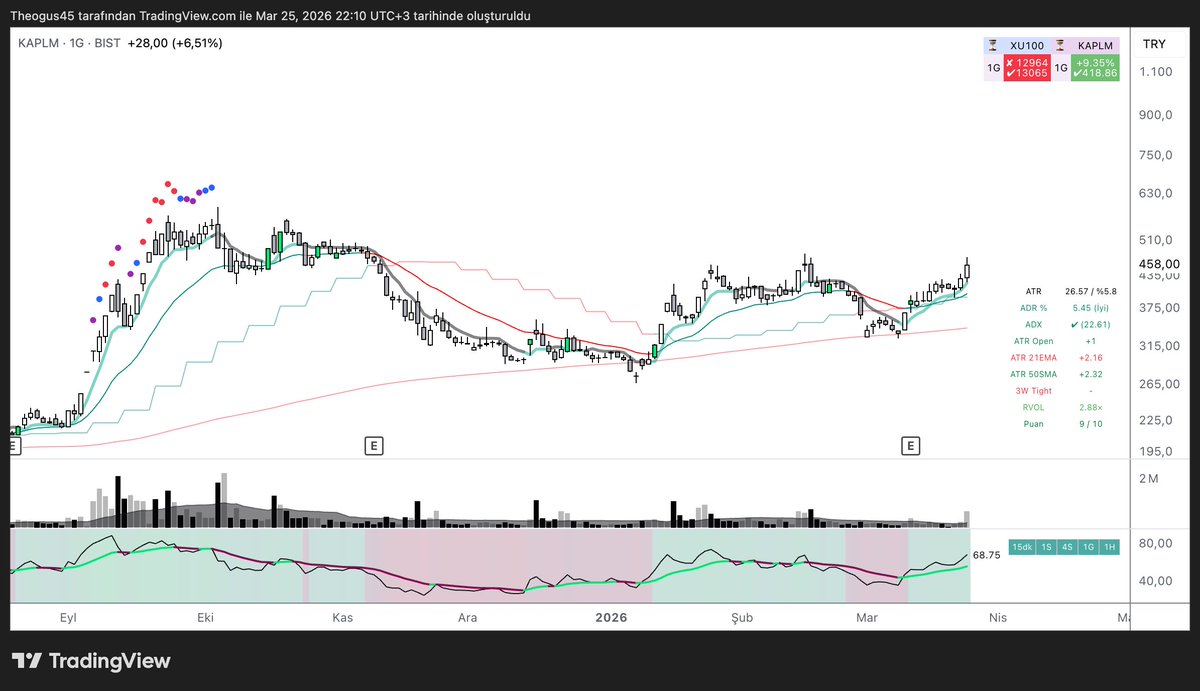Click the KAPLM · 1G · BIST symbol title
Viewport: 1200px width, 691px height.
69,43
